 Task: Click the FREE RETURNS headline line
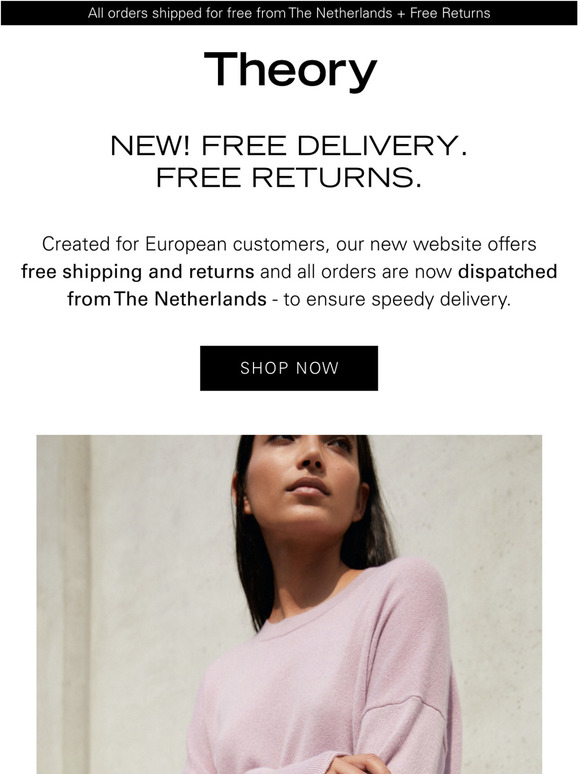tap(289, 178)
